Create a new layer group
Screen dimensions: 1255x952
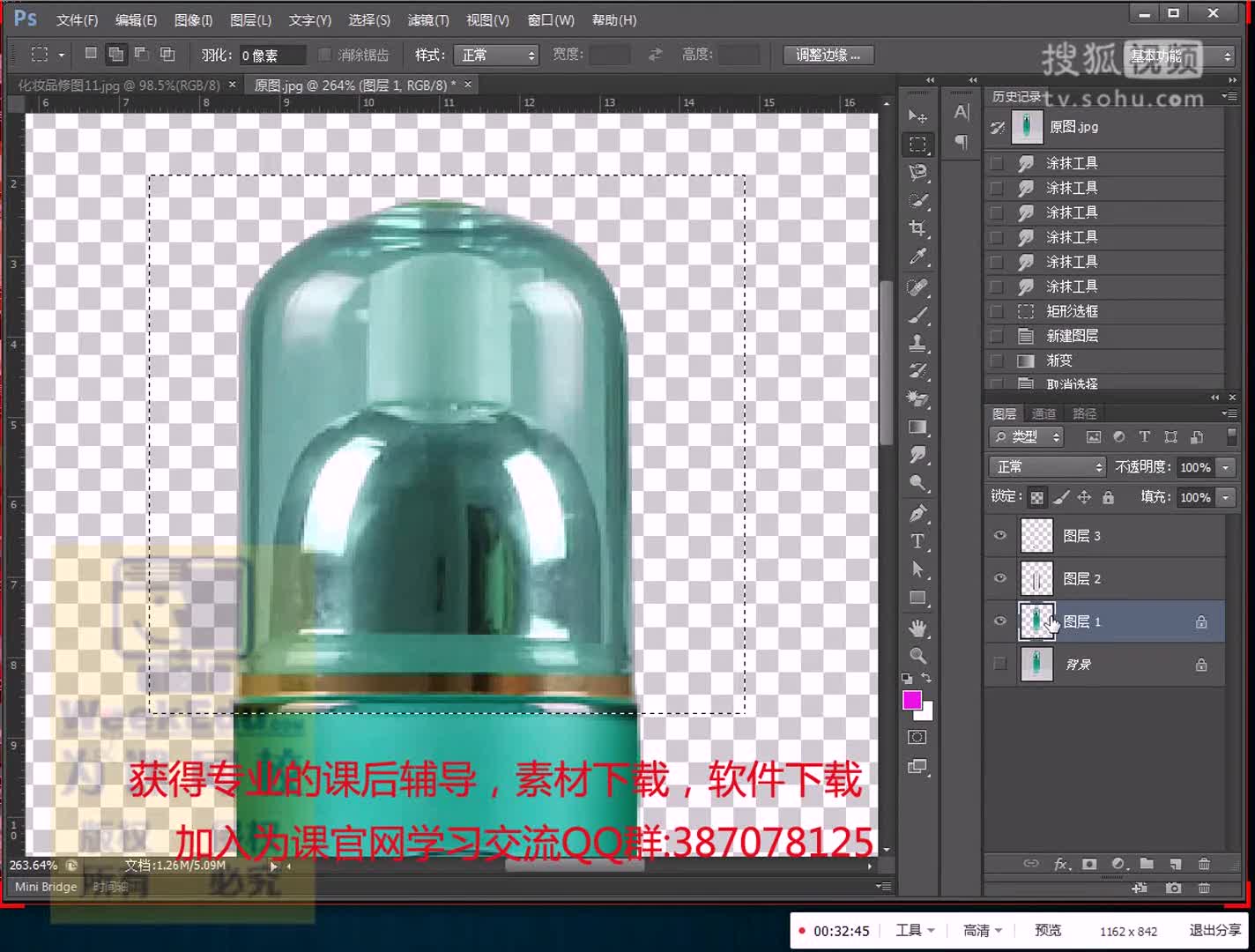tap(1147, 864)
